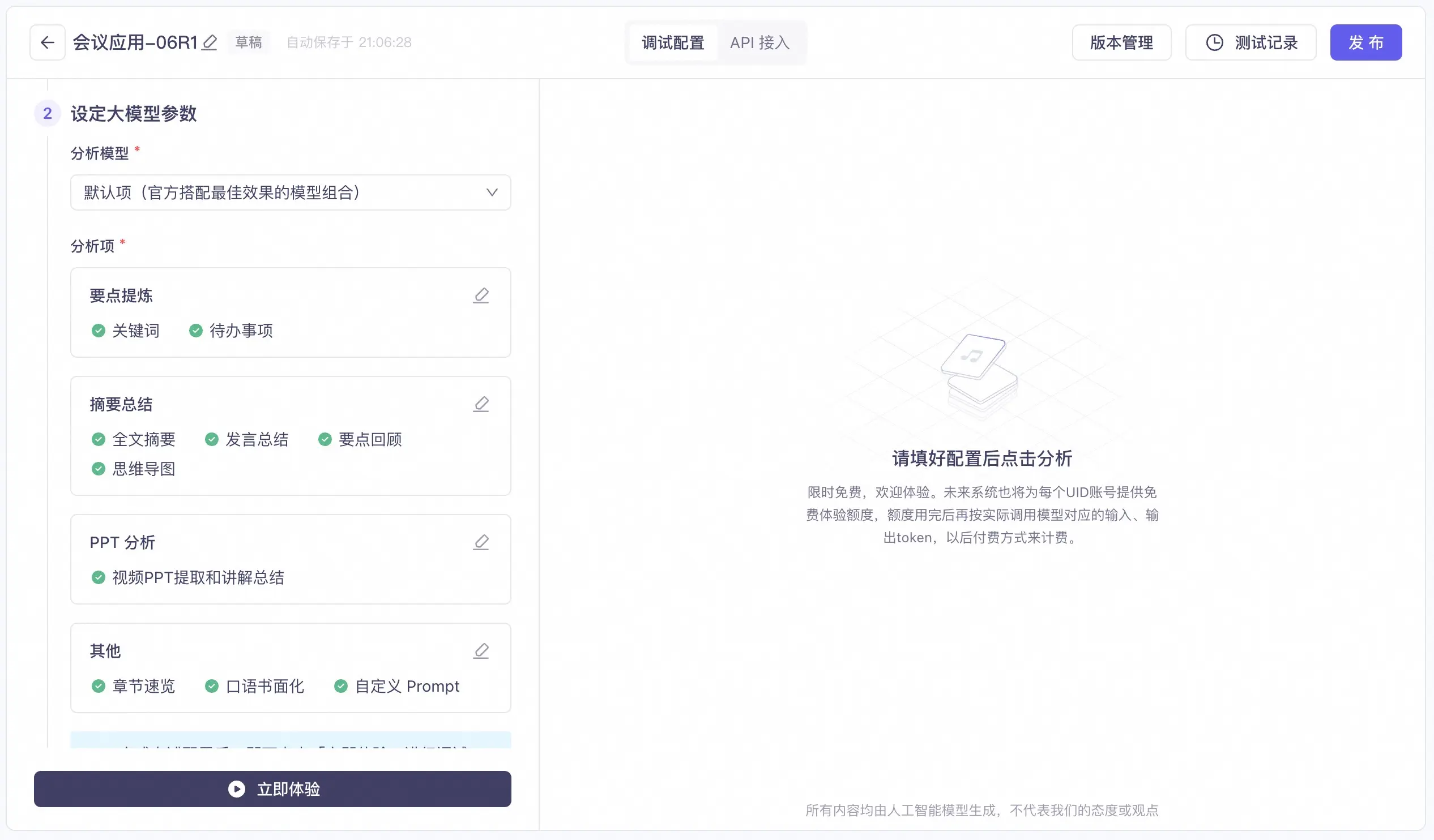Click the 草稿 status tag
This screenshot has height=840, width=1434.
click(x=249, y=42)
